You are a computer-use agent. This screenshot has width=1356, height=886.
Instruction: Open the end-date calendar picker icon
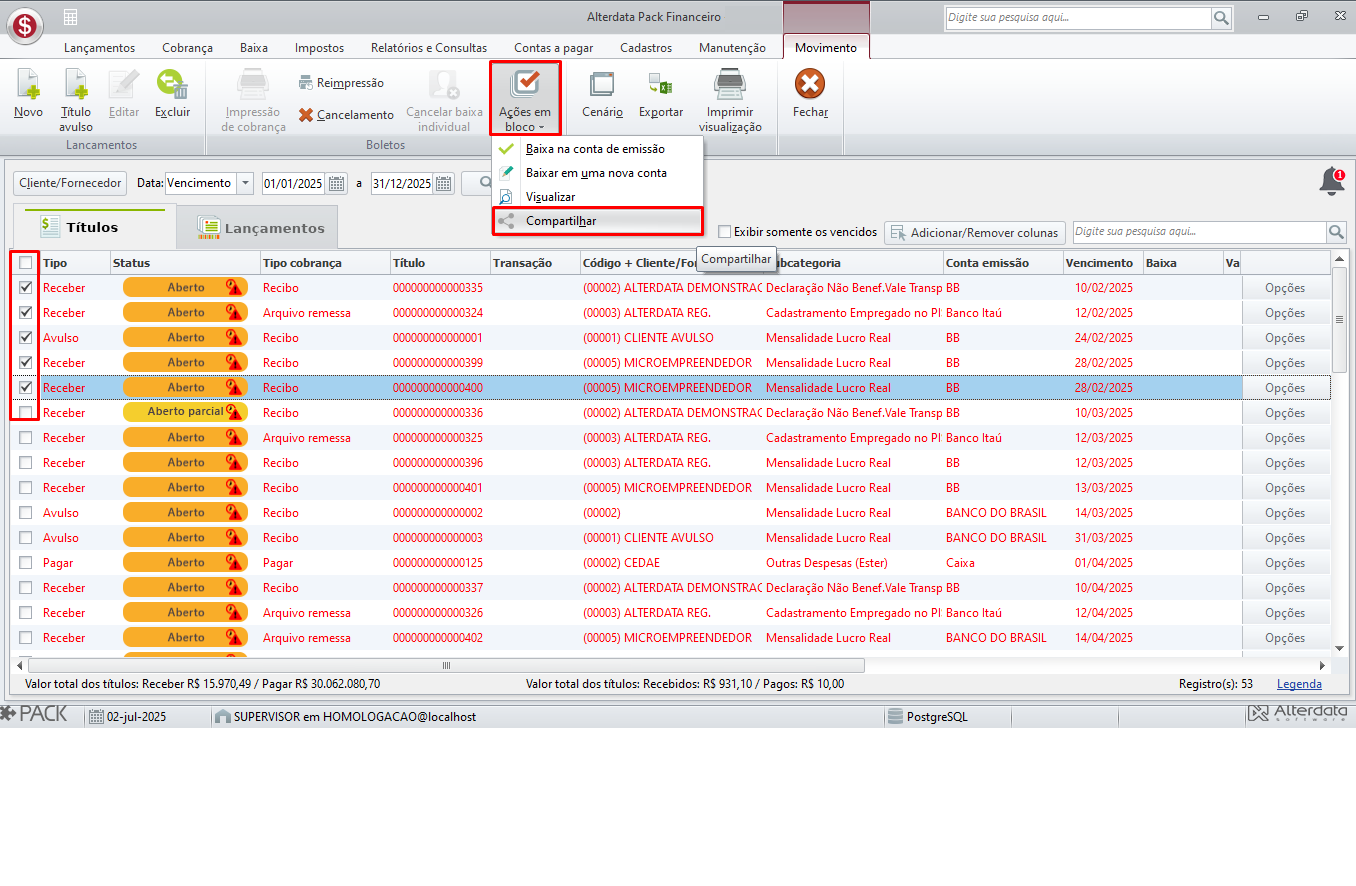click(x=444, y=183)
